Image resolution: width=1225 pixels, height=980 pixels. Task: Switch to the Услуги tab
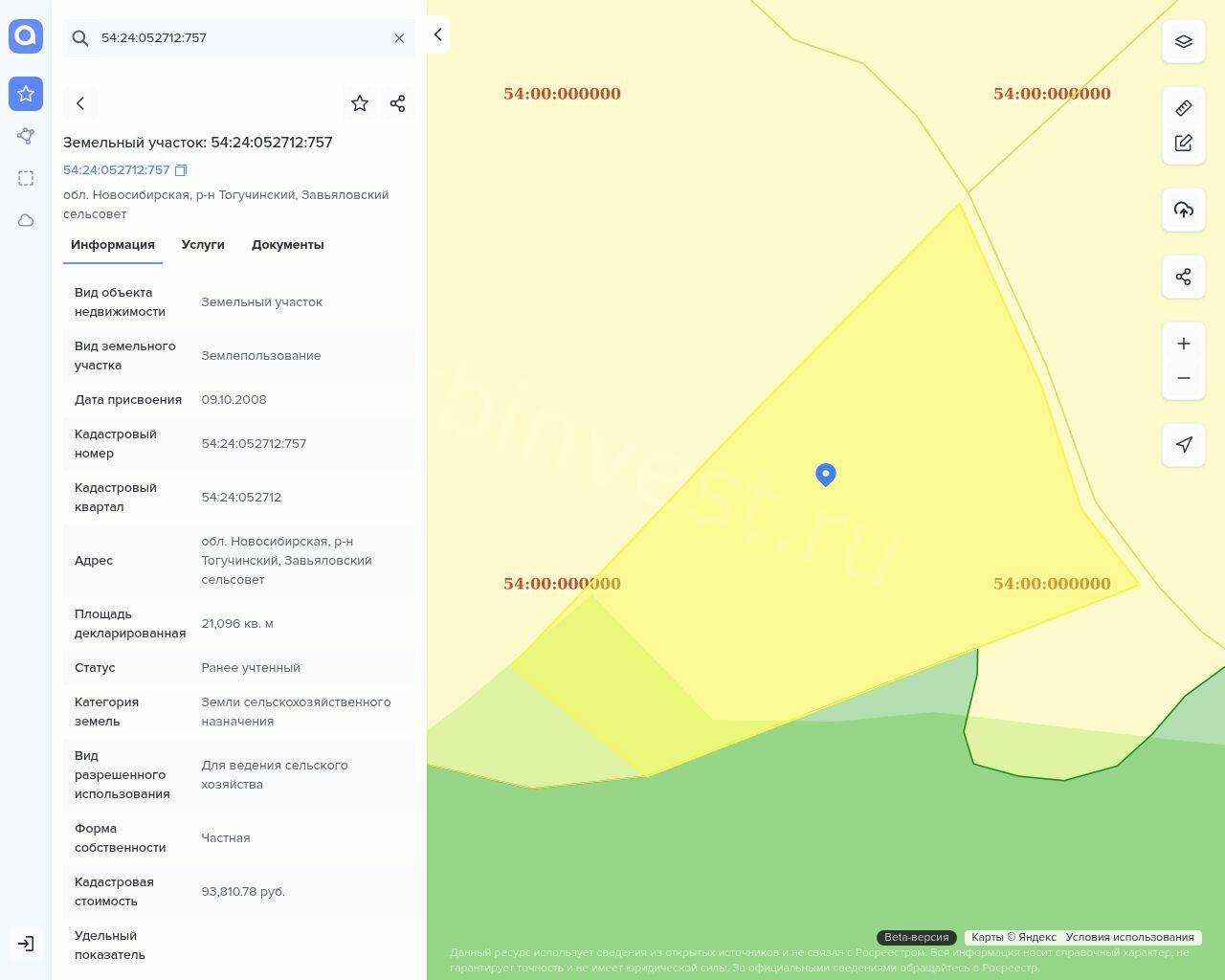coord(203,245)
